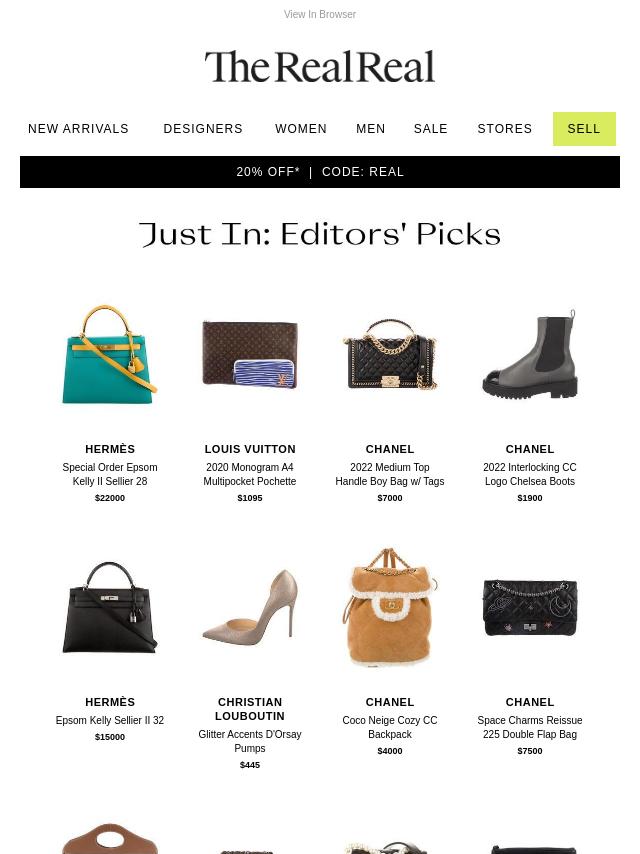This screenshot has width=640, height=854.
Task: Select Women in navigation
Action: tap(301, 129)
